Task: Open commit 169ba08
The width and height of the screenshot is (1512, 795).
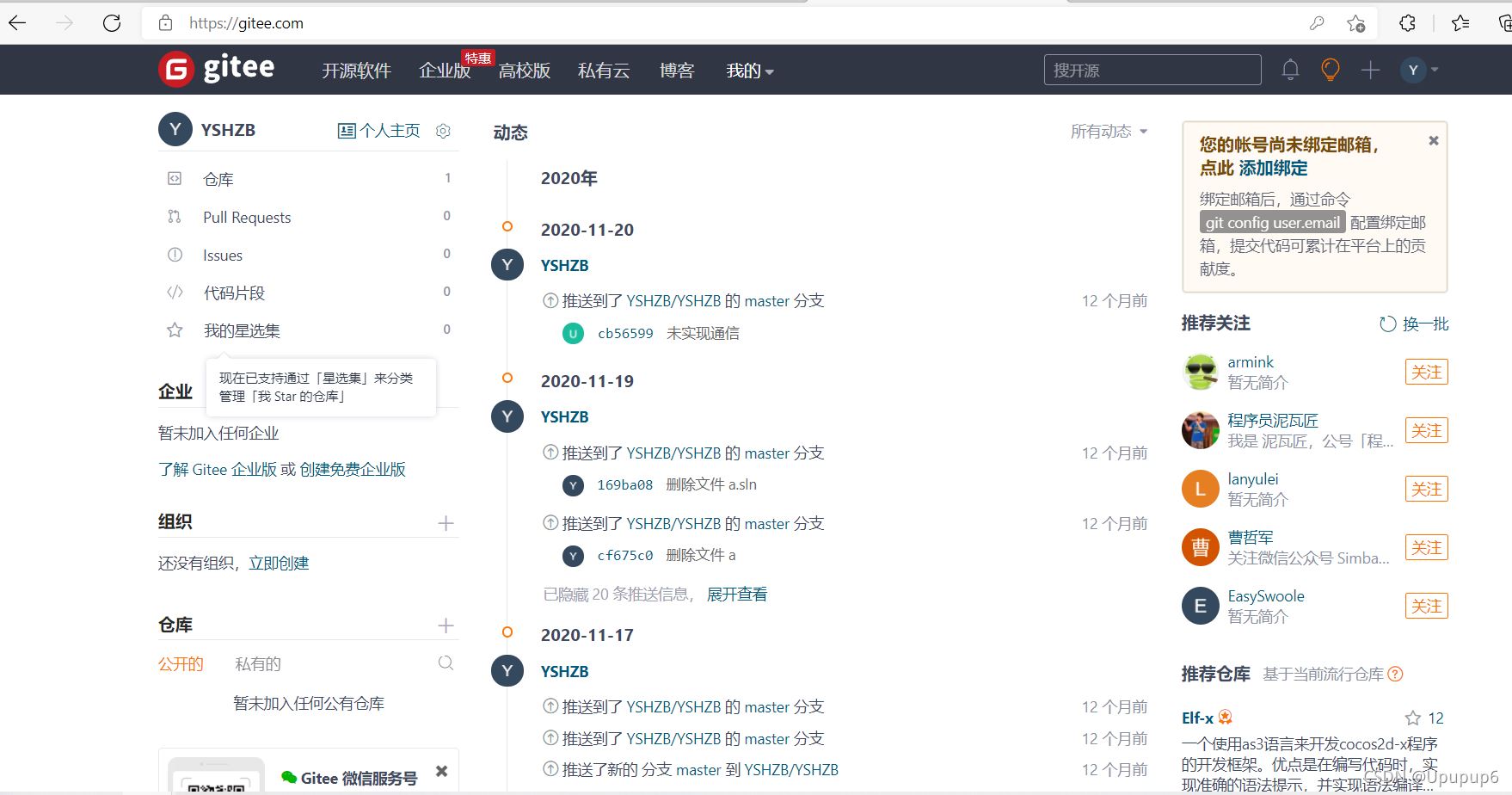Action: pos(625,485)
